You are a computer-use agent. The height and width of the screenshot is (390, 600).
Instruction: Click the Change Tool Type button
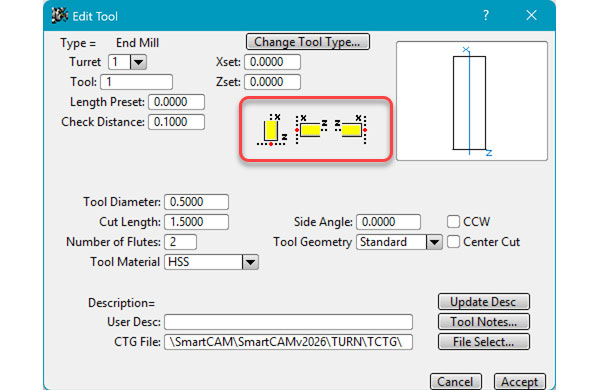308,42
